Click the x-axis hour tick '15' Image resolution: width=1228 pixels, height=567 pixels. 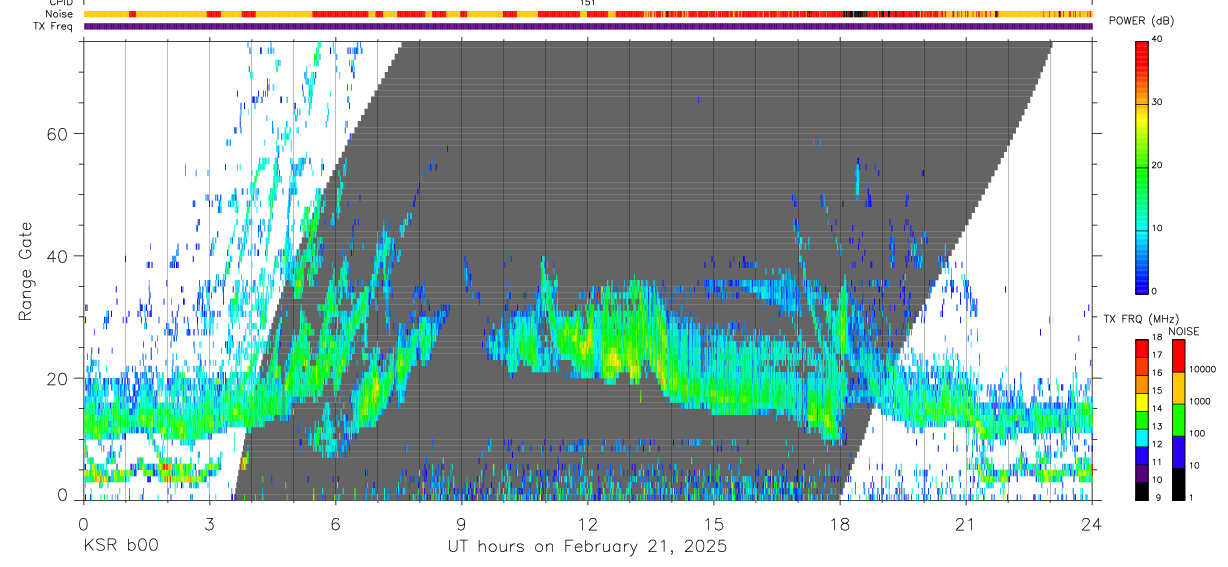coord(713,524)
